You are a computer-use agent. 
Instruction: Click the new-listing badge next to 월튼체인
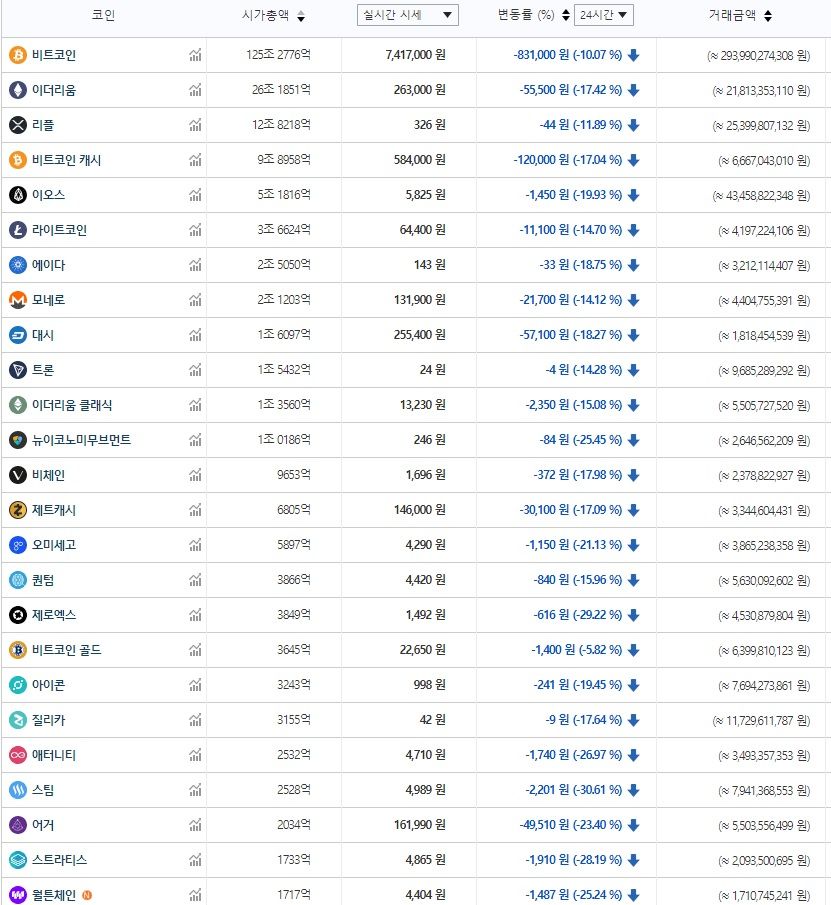click(87, 895)
